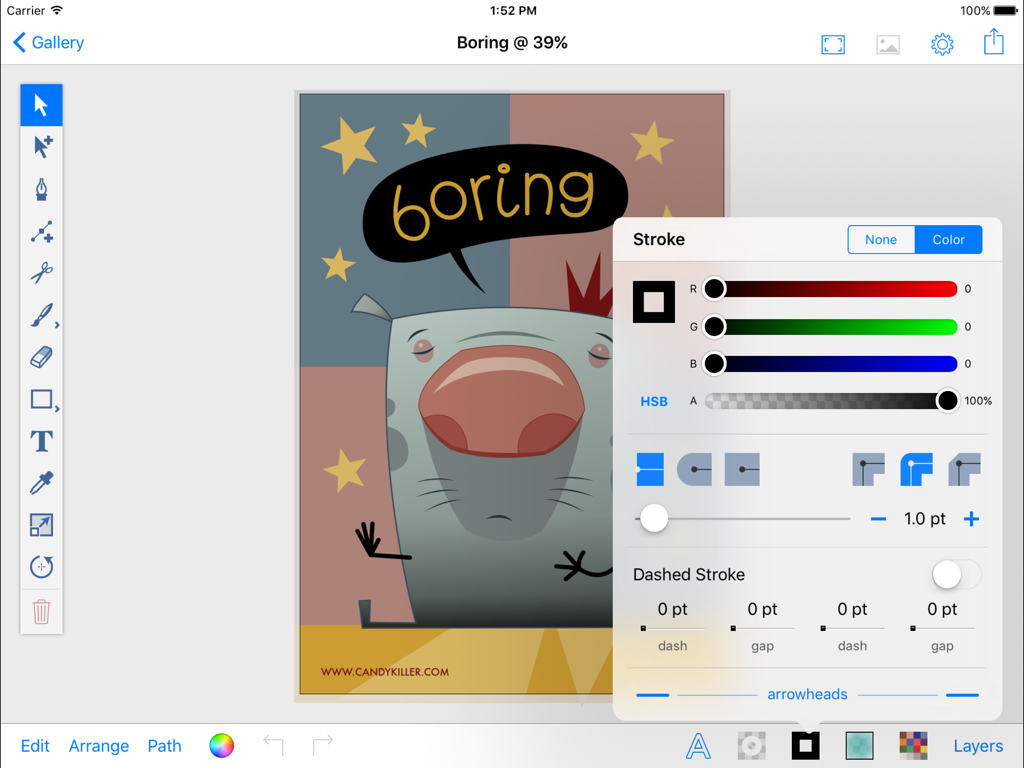Pick the Eyedropper tool
The width and height of the screenshot is (1024, 768).
[41, 483]
